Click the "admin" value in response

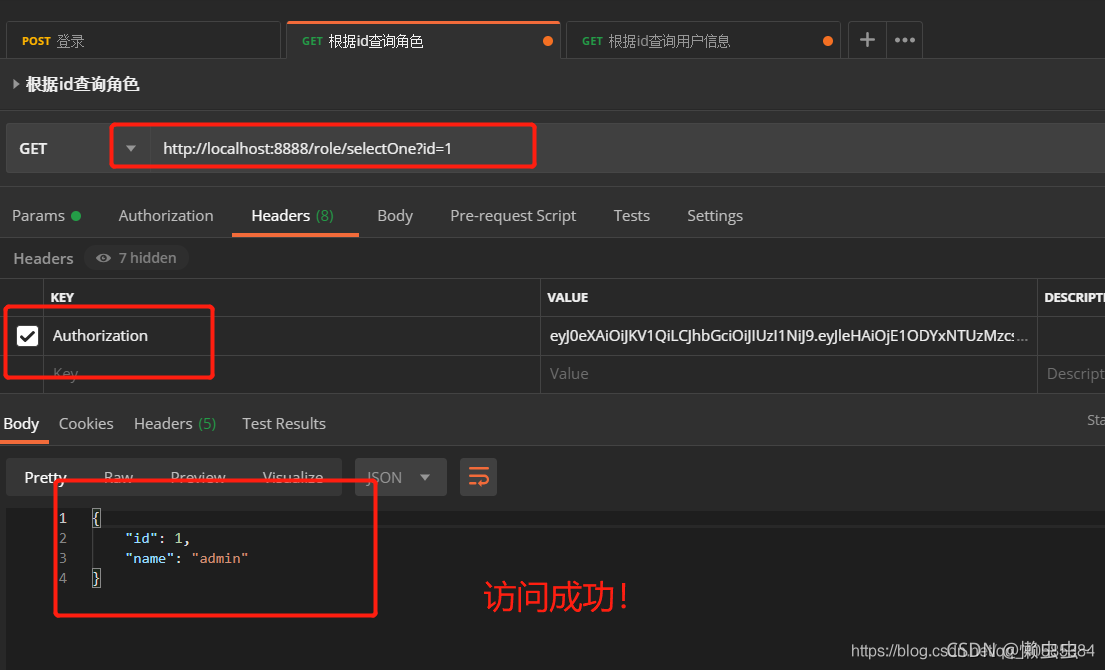[220, 558]
